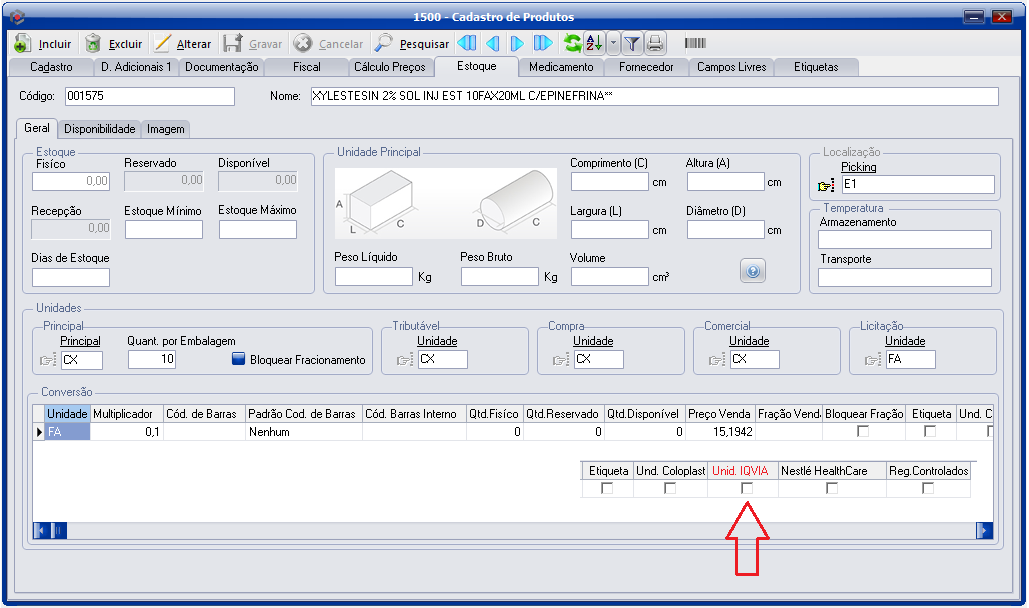Viewport: 1029px width, 608px height.
Task: Check the Unid. IQVIA checkbox
Action: click(x=746, y=488)
